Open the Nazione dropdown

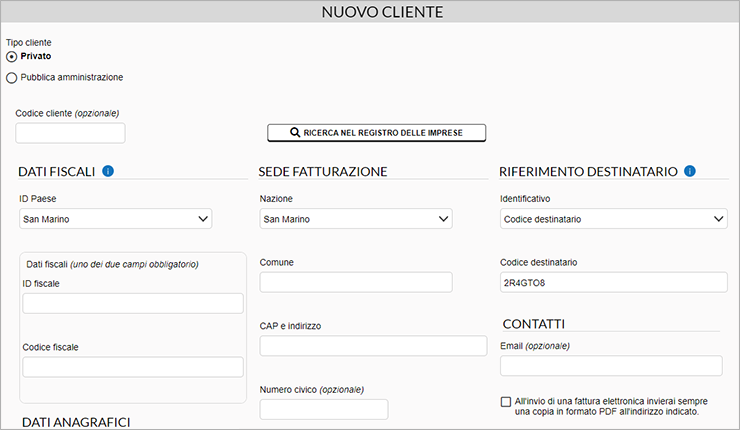click(356, 219)
